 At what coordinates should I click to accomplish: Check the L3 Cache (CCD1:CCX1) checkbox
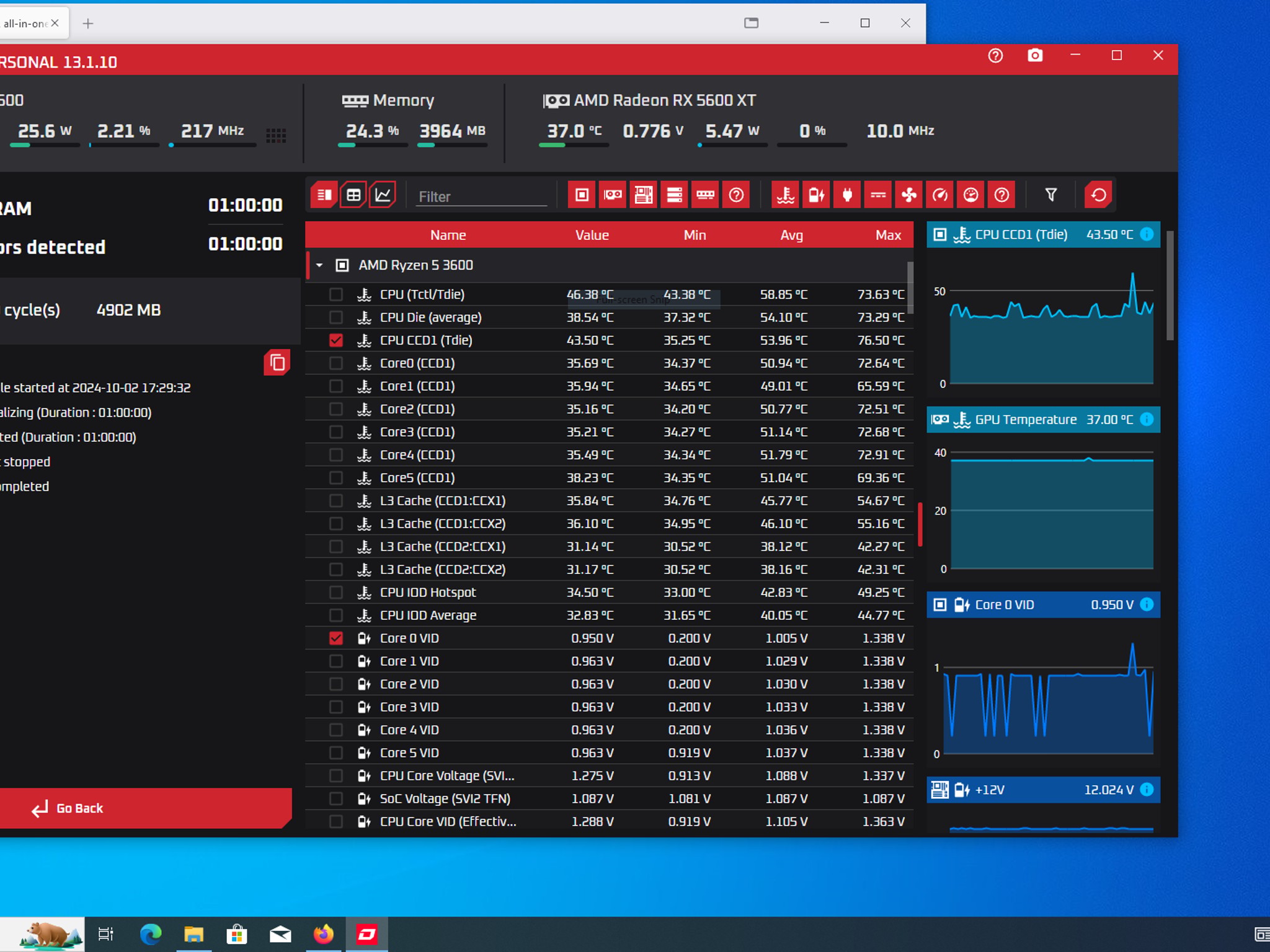tap(336, 501)
